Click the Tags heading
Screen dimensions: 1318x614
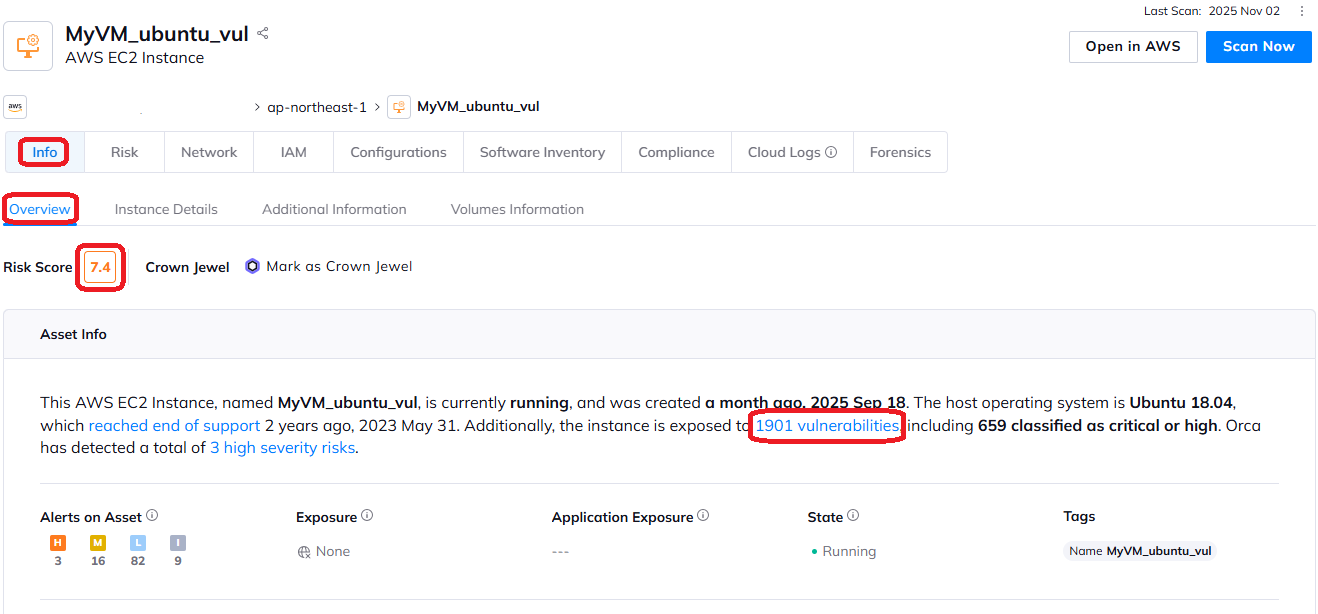(1079, 517)
